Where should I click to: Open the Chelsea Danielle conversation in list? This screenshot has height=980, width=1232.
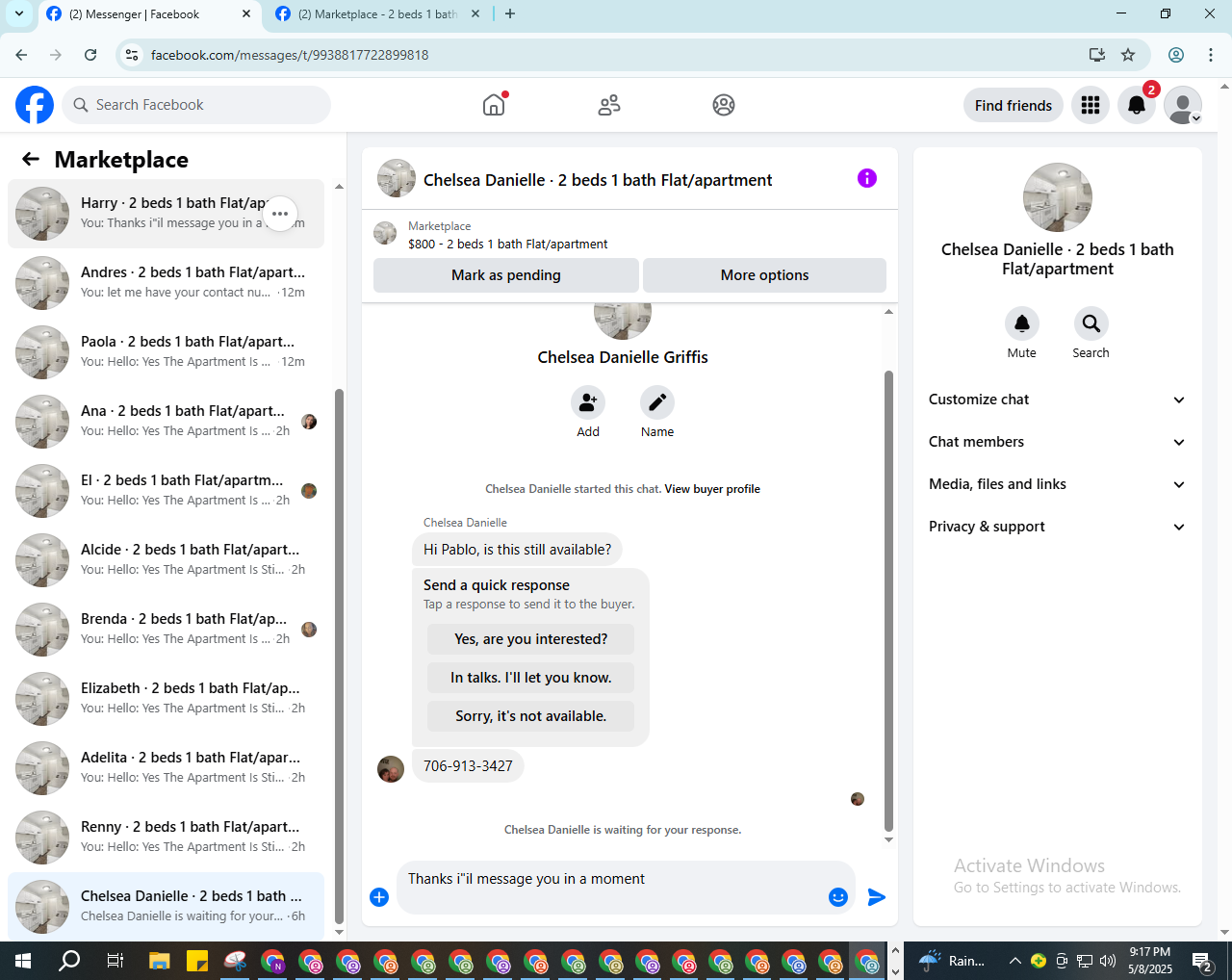[x=166, y=906]
